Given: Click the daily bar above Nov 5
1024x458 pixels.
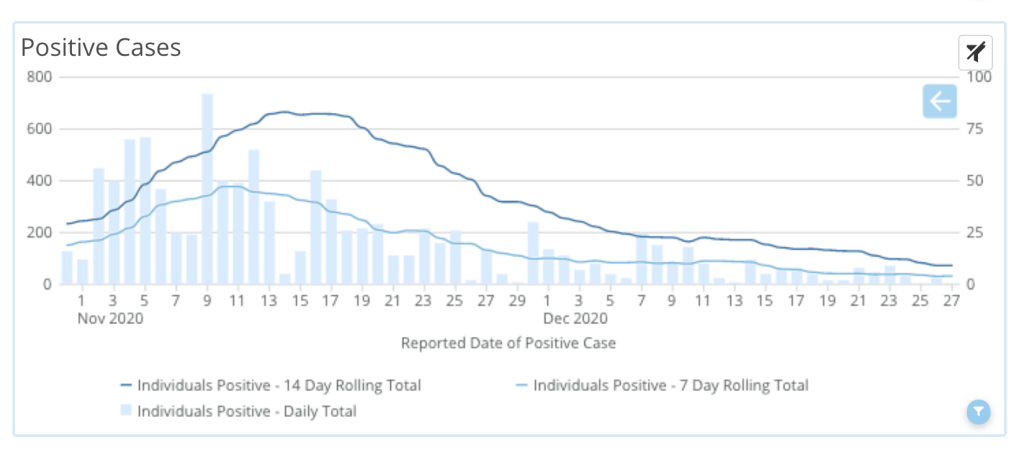Looking at the screenshot, I should coord(145,210).
